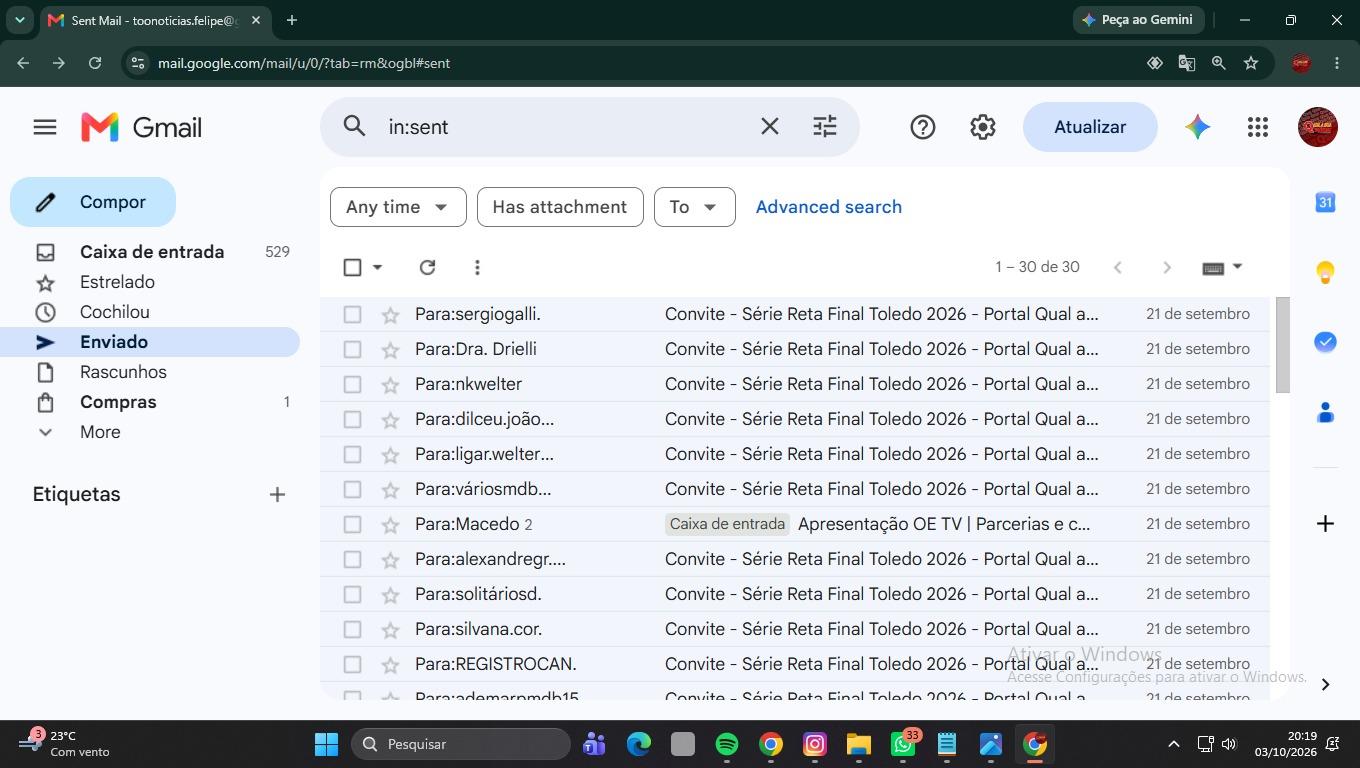This screenshot has width=1360, height=768.
Task: Open the Google apps grid
Action: coord(1258,127)
